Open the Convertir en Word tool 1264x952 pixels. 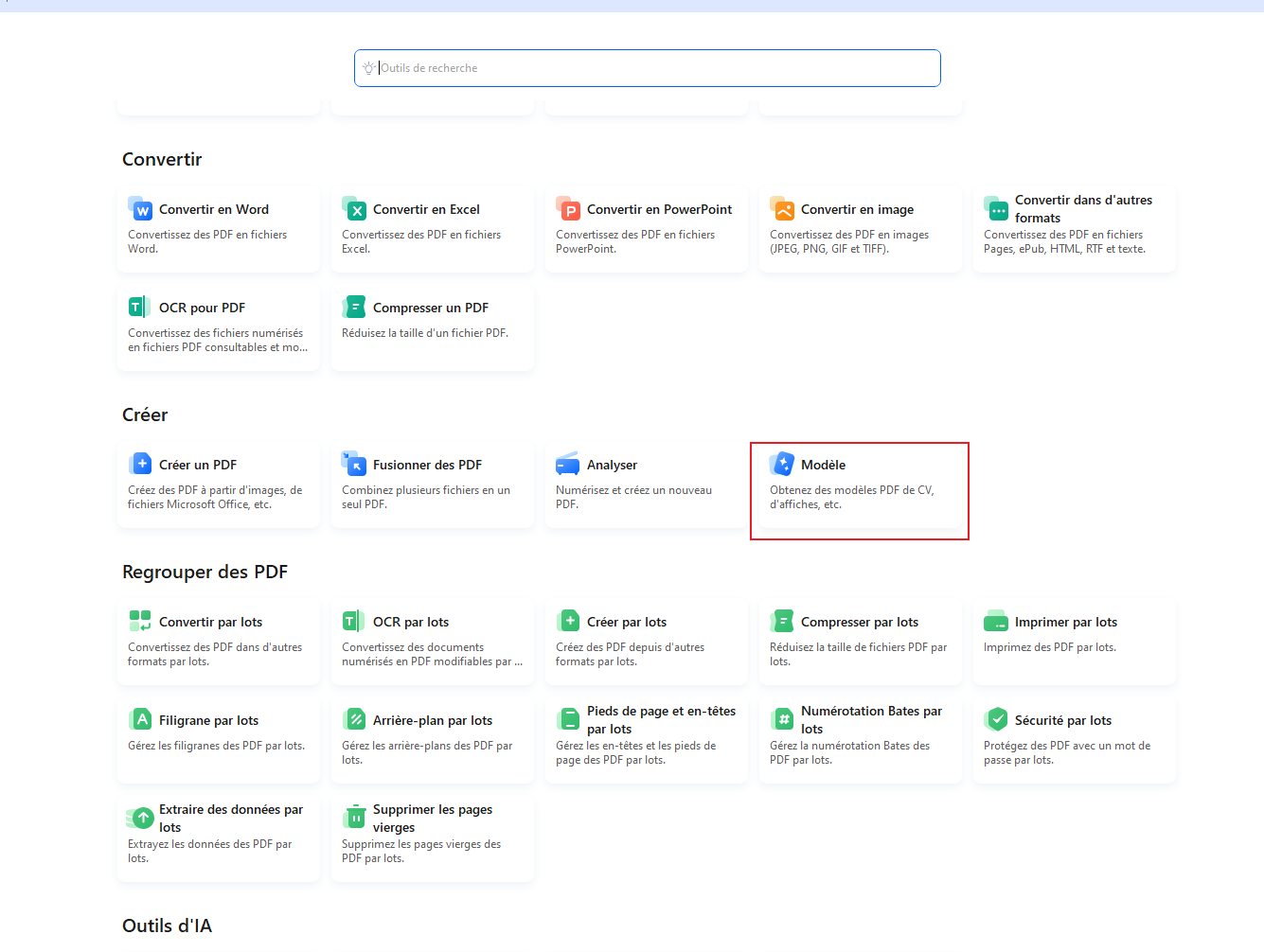pos(214,209)
